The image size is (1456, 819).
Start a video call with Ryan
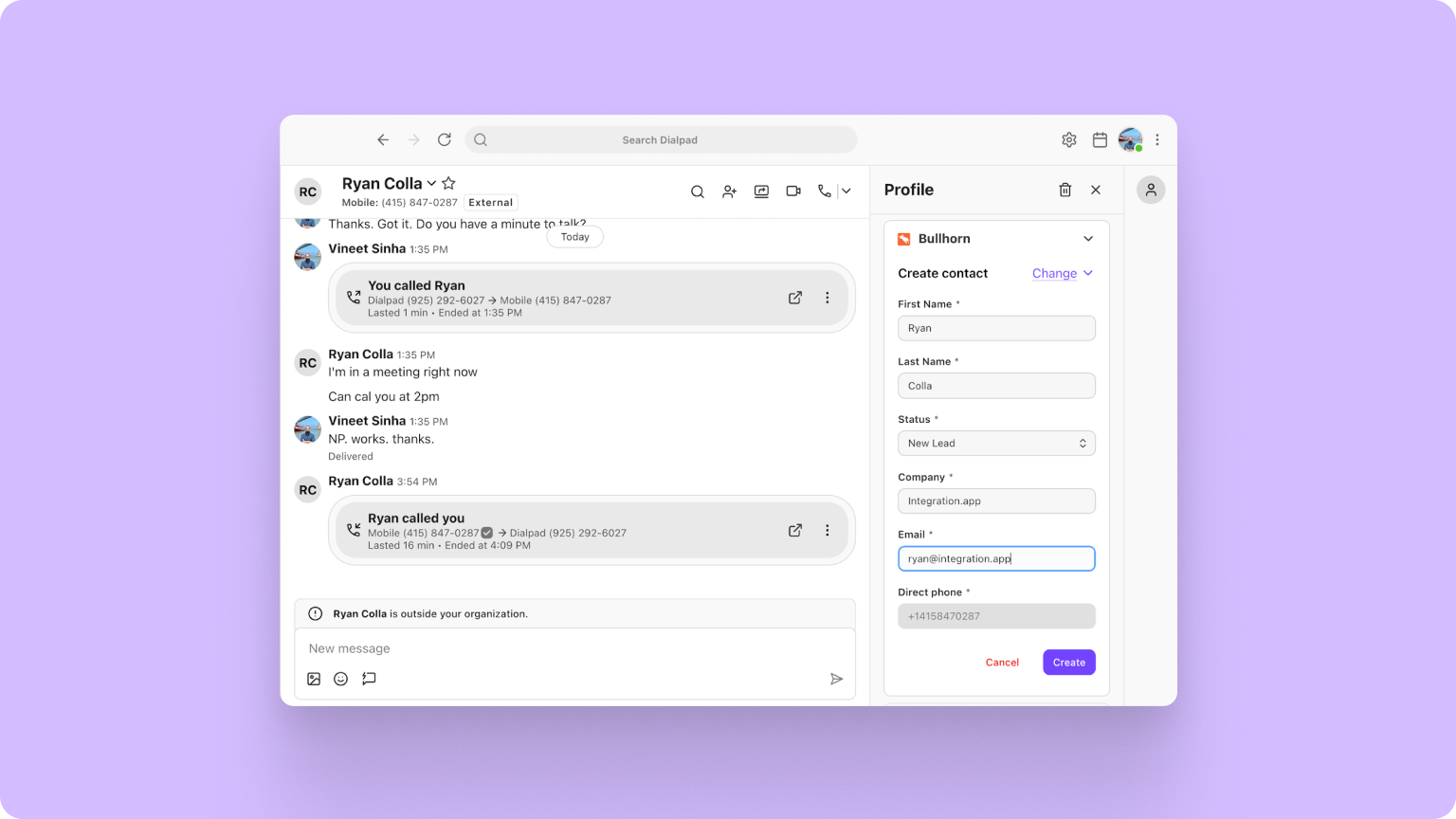point(792,191)
